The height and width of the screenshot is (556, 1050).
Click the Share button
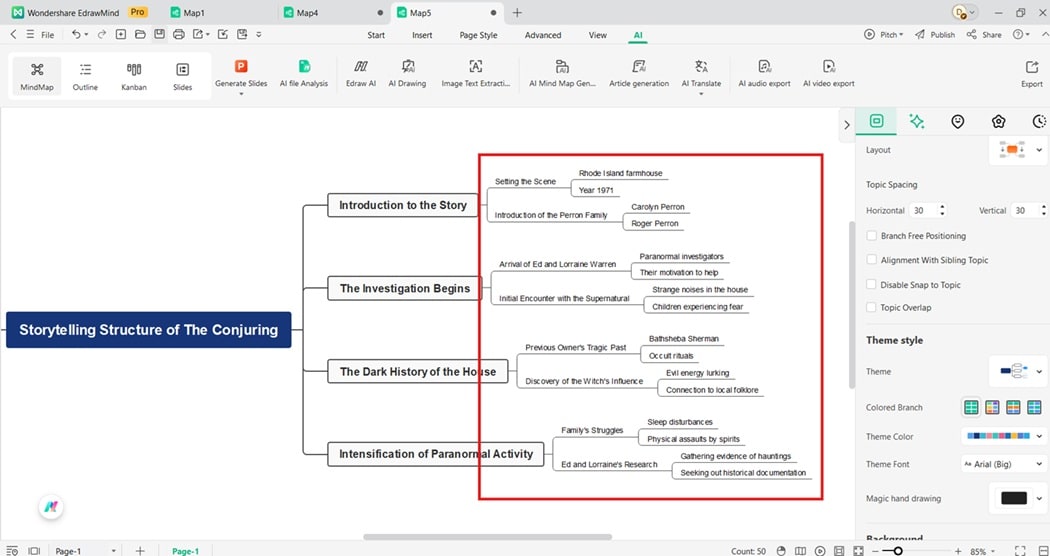tap(984, 34)
